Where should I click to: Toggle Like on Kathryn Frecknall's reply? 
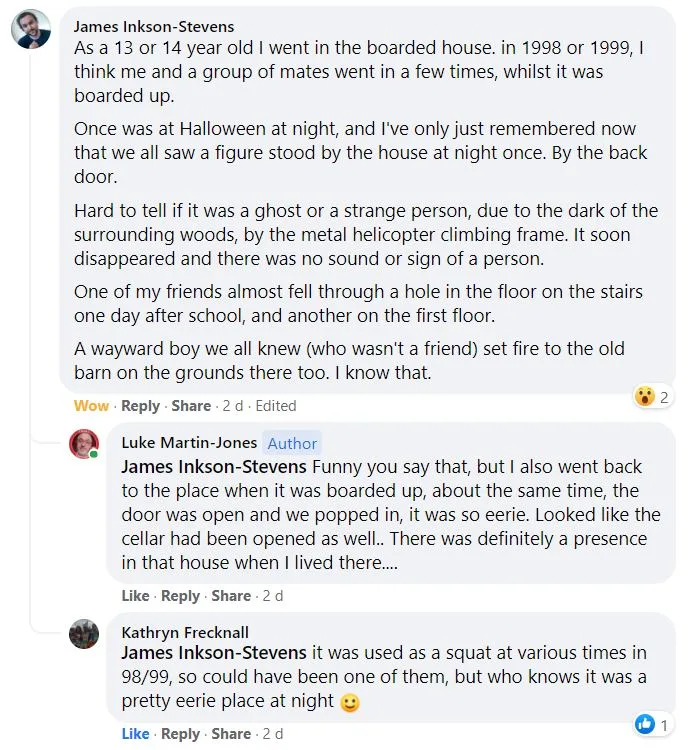pyautogui.click(x=135, y=734)
